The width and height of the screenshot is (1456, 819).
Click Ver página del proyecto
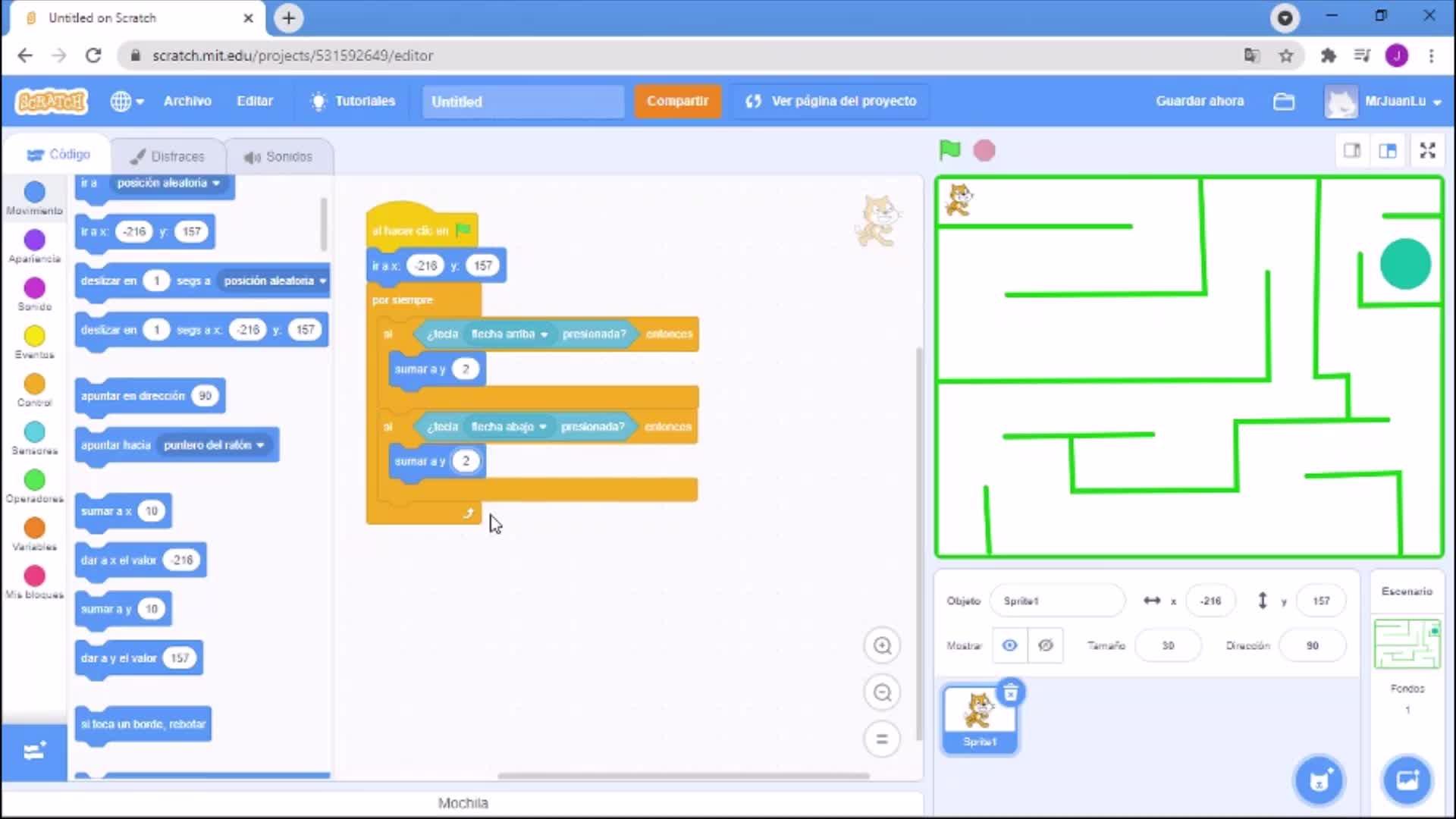pos(831,101)
